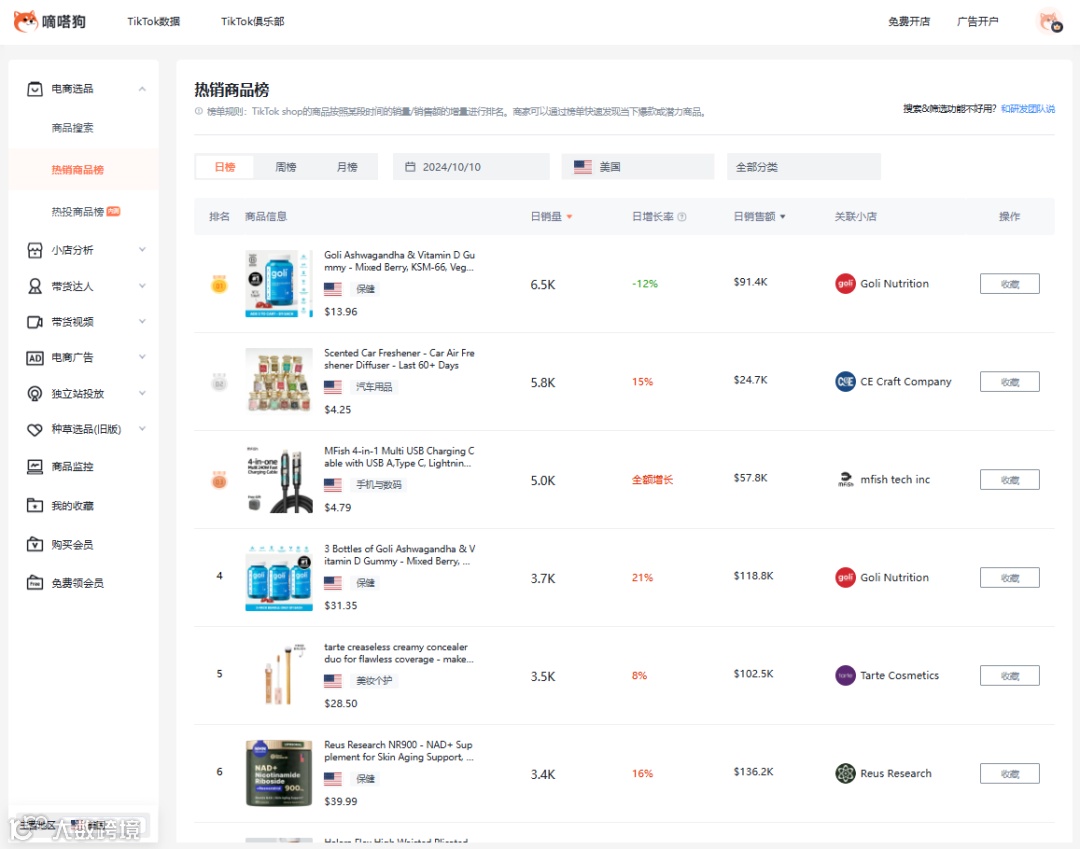This screenshot has width=1080, height=849.
Task: Switch to the 月榜 tab
Action: click(347, 167)
